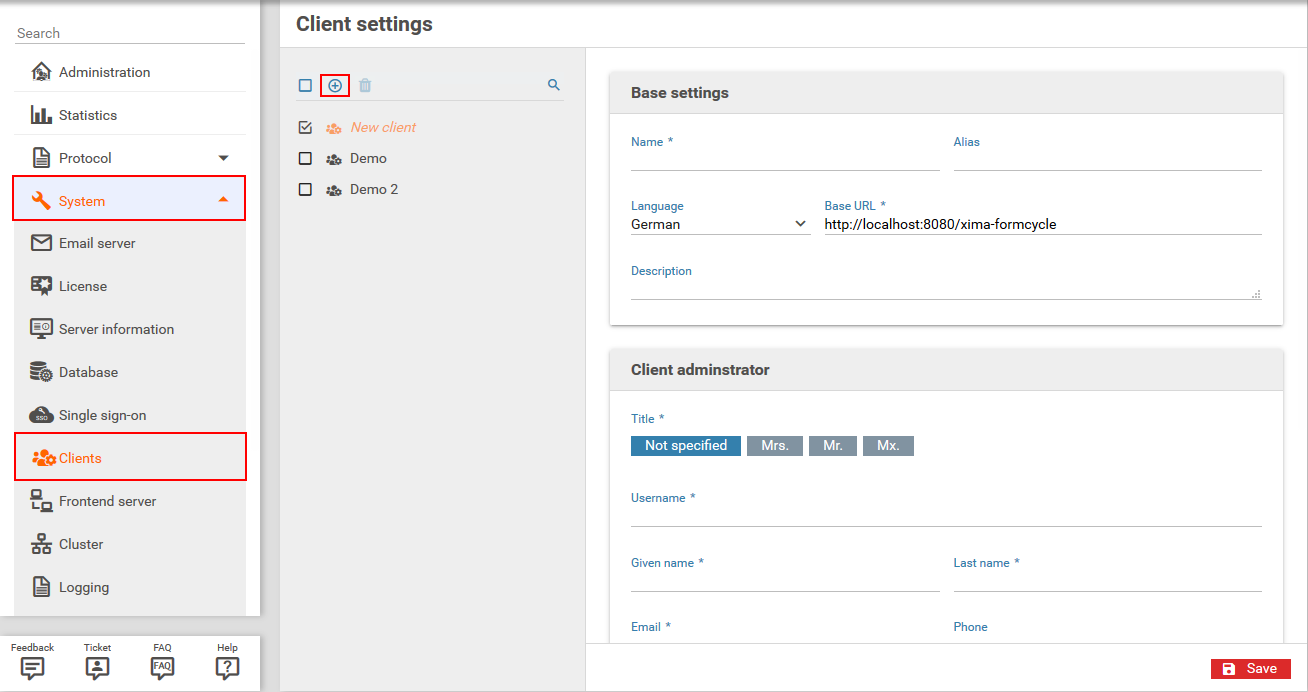Viewport: 1308px width, 692px height.
Task: Open the Frontend server menu item
Action: 107,501
